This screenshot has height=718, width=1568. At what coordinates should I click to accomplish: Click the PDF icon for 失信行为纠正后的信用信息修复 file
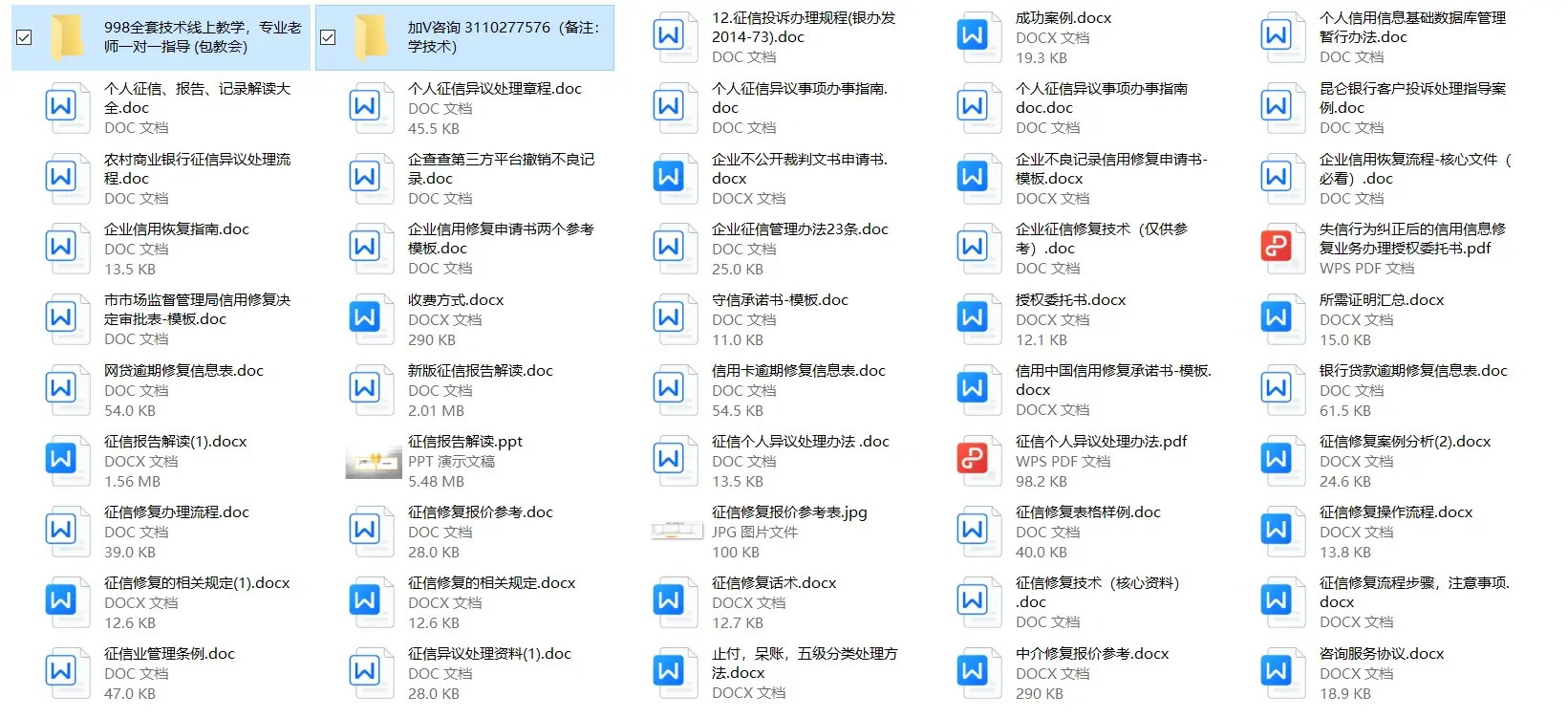pyautogui.click(x=1277, y=247)
